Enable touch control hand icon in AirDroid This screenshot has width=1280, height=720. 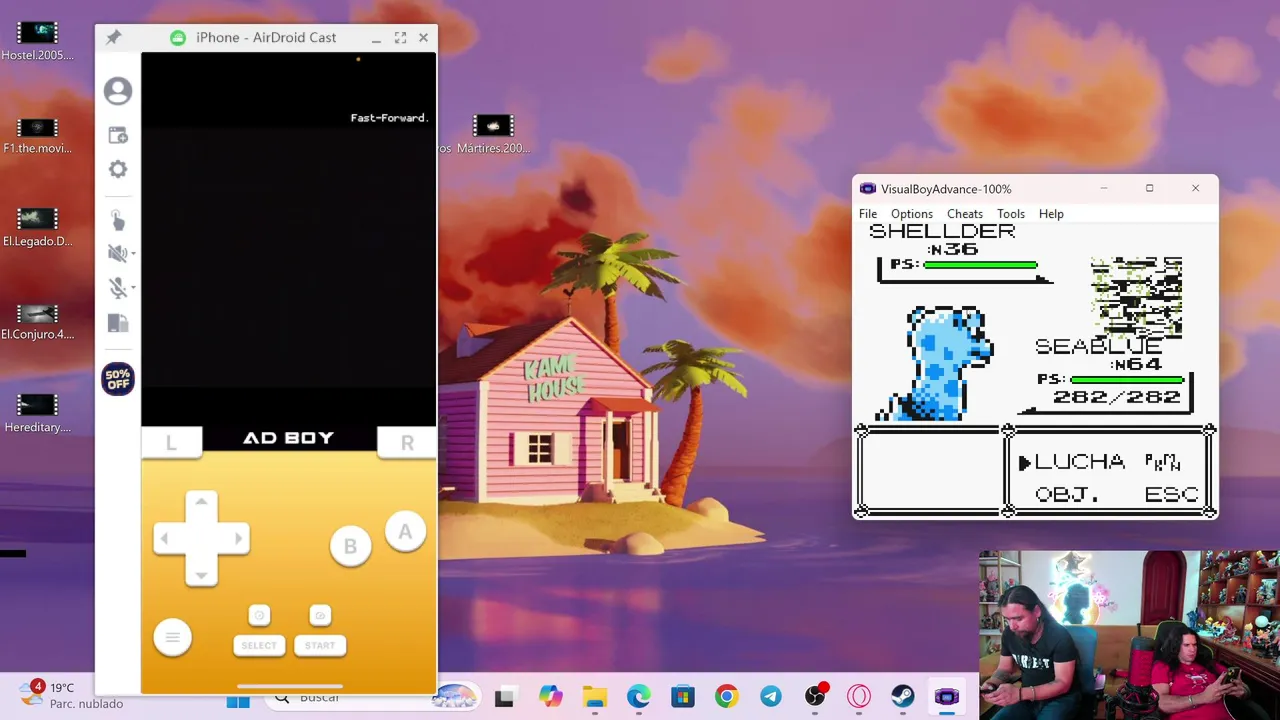[117, 220]
